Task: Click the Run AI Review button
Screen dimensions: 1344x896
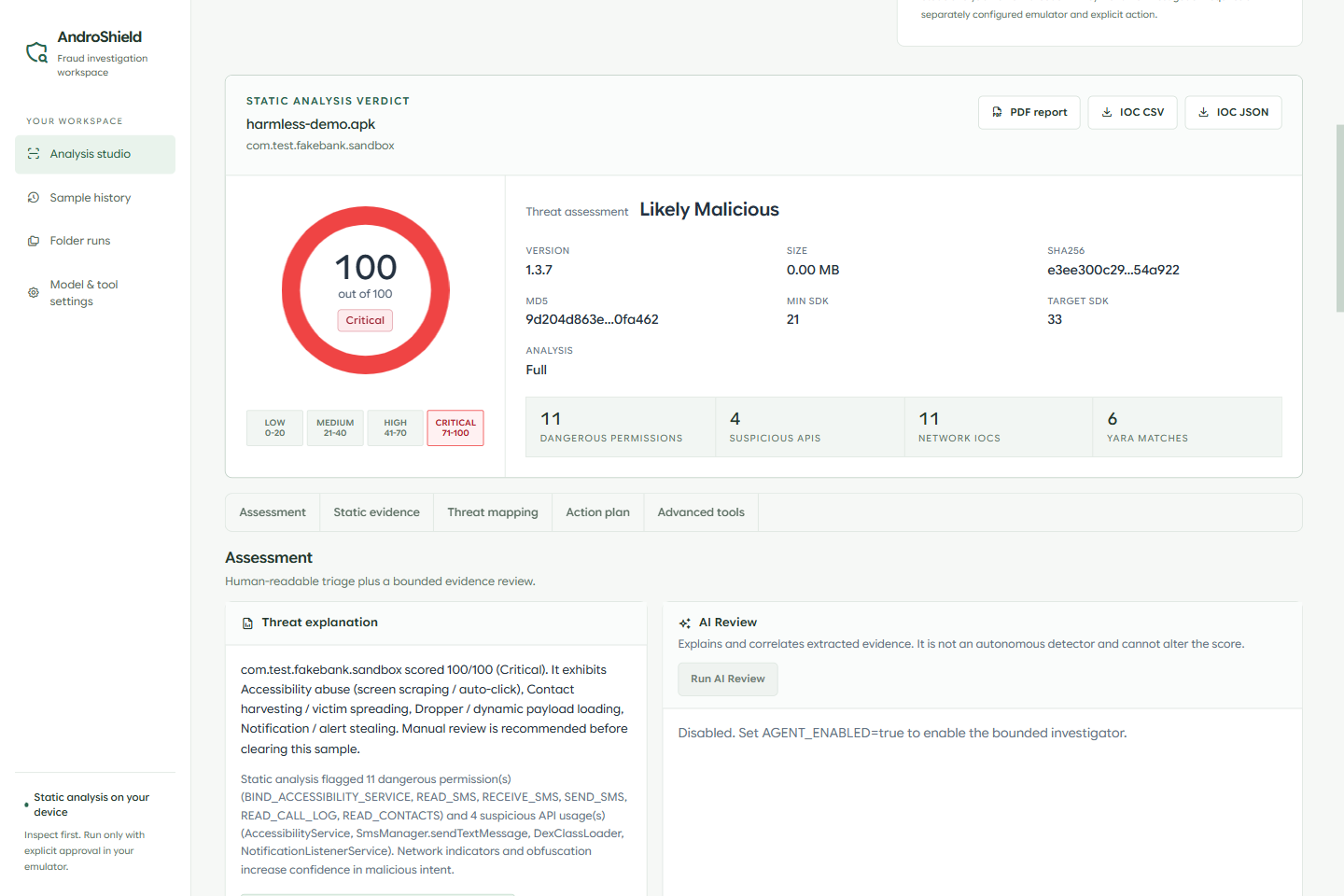Action: pyautogui.click(x=728, y=679)
